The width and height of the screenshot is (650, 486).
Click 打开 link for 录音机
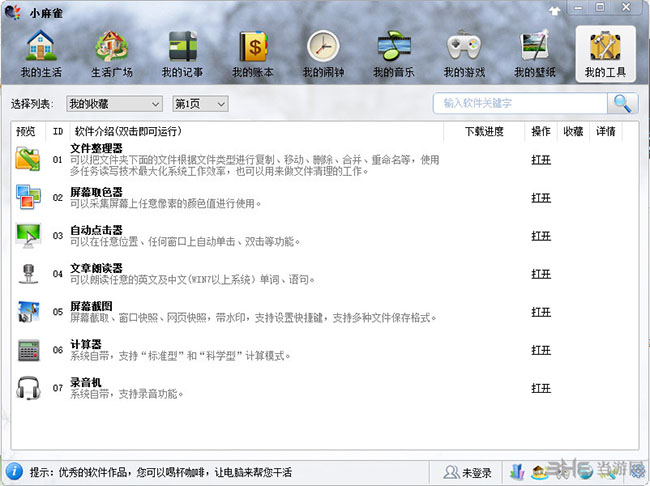[x=541, y=389]
